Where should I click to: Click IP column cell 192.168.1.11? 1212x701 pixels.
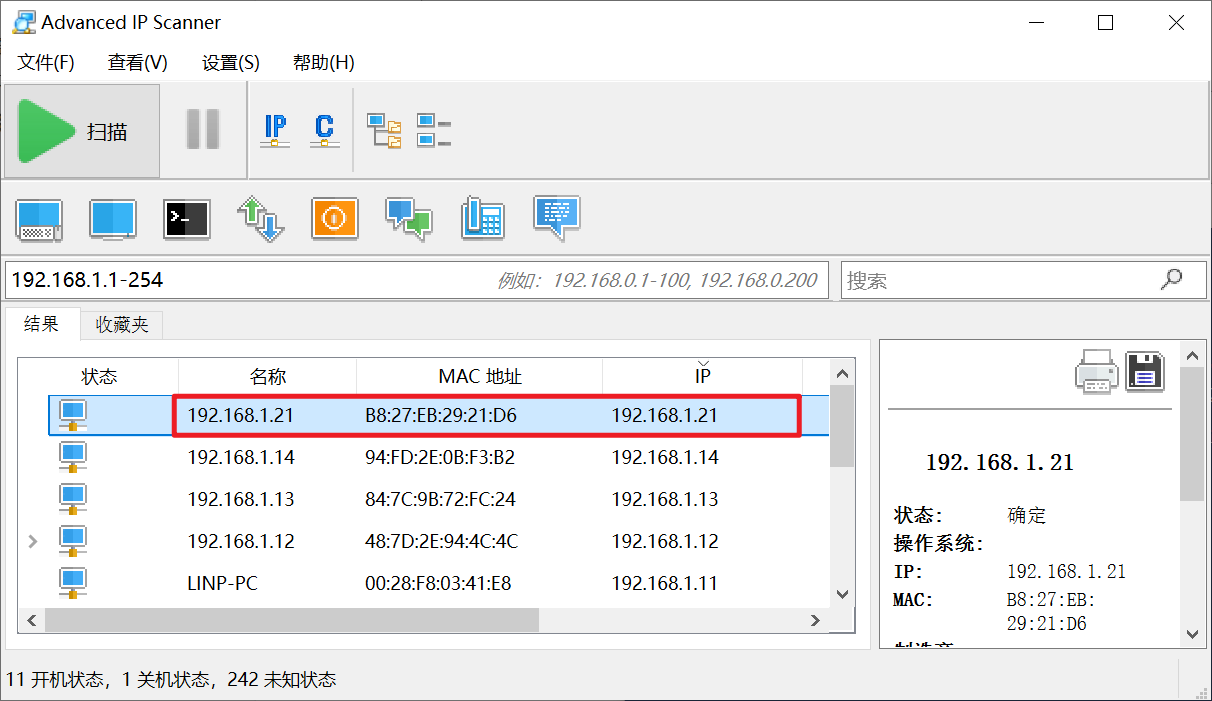665,583
